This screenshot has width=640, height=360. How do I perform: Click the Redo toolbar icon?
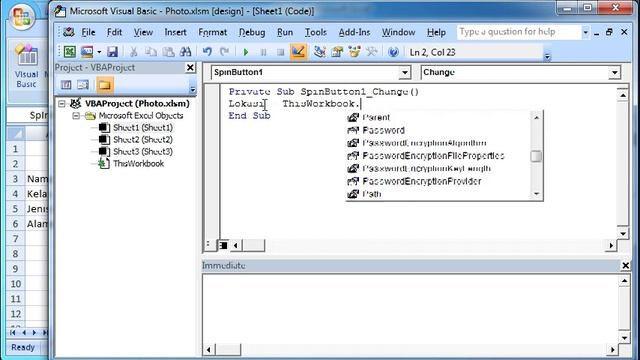pyautogui.click(x=224, y=52)
